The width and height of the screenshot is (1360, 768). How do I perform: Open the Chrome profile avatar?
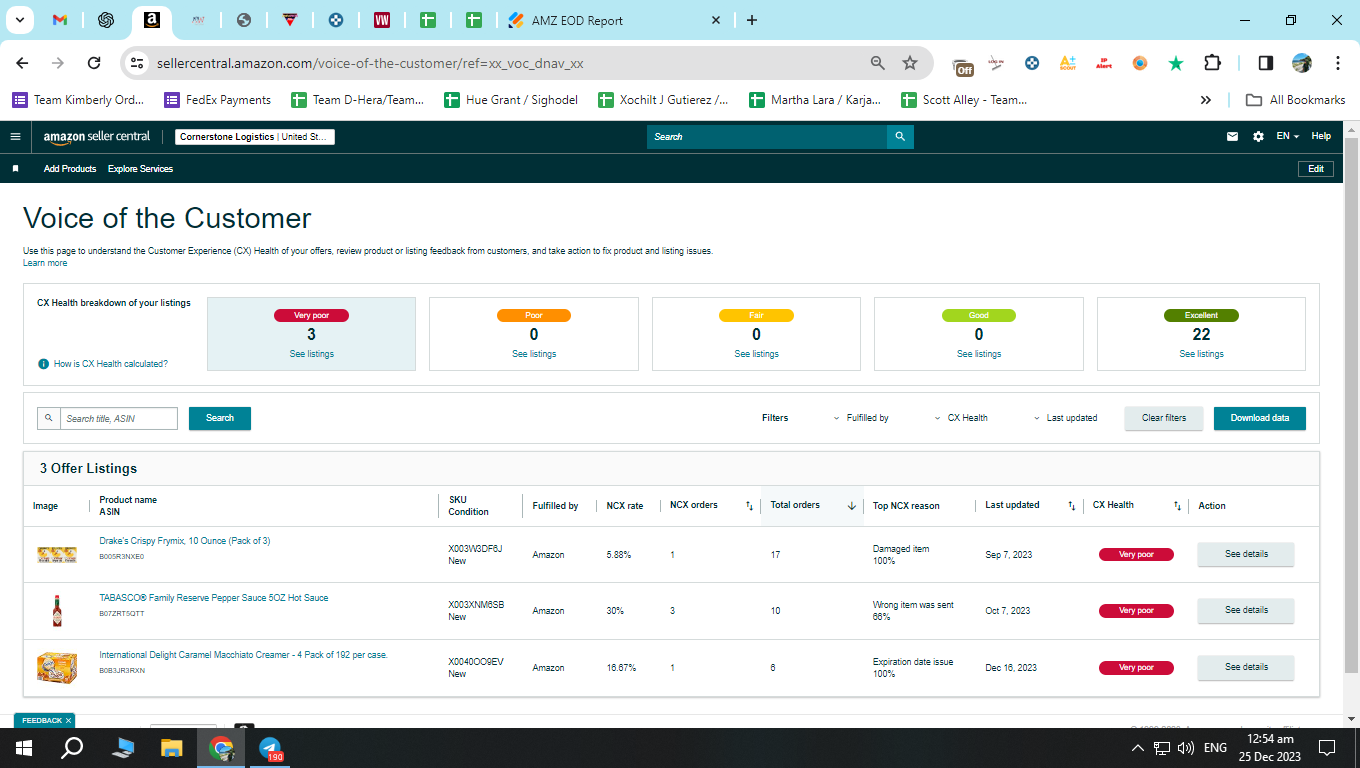(x=1302, y=63)
